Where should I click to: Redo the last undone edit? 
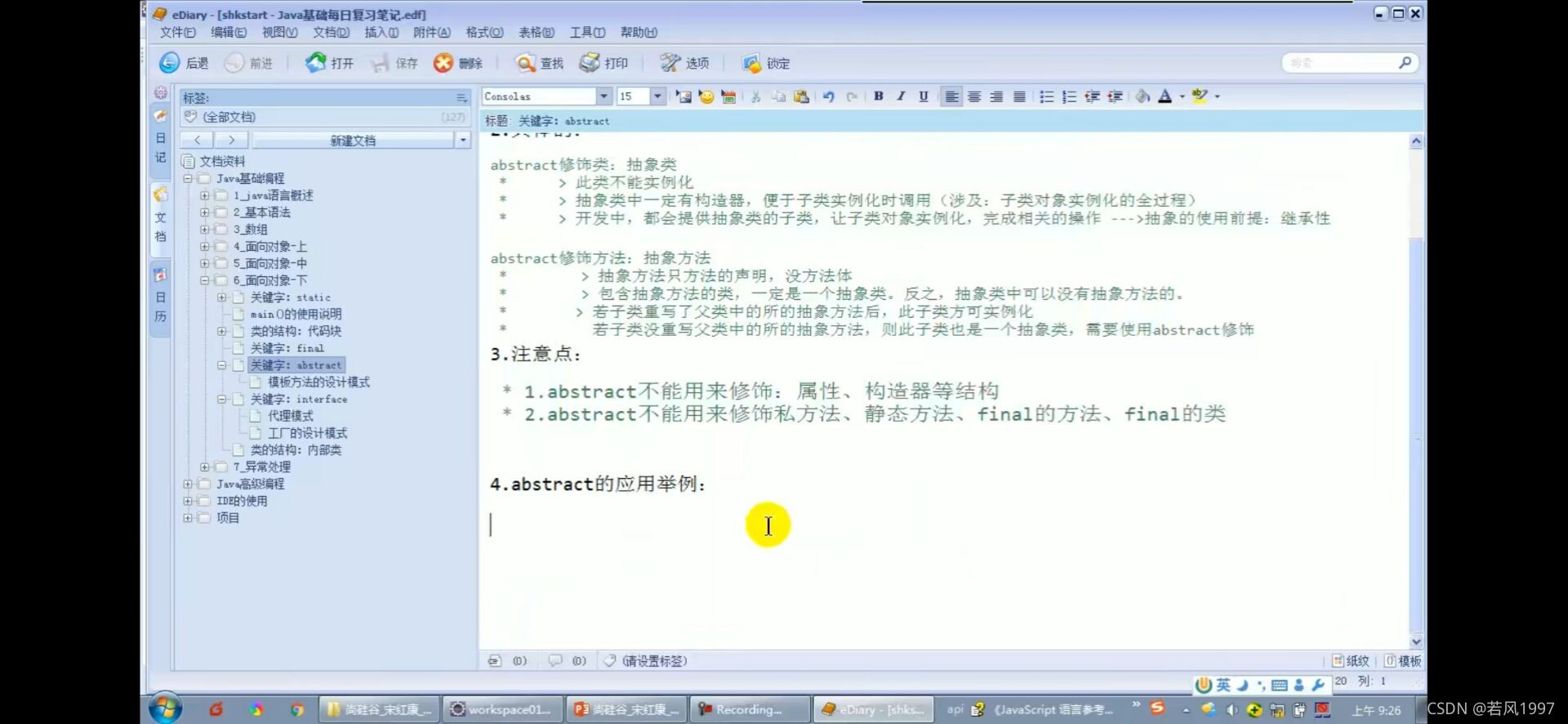pos(852,96)
